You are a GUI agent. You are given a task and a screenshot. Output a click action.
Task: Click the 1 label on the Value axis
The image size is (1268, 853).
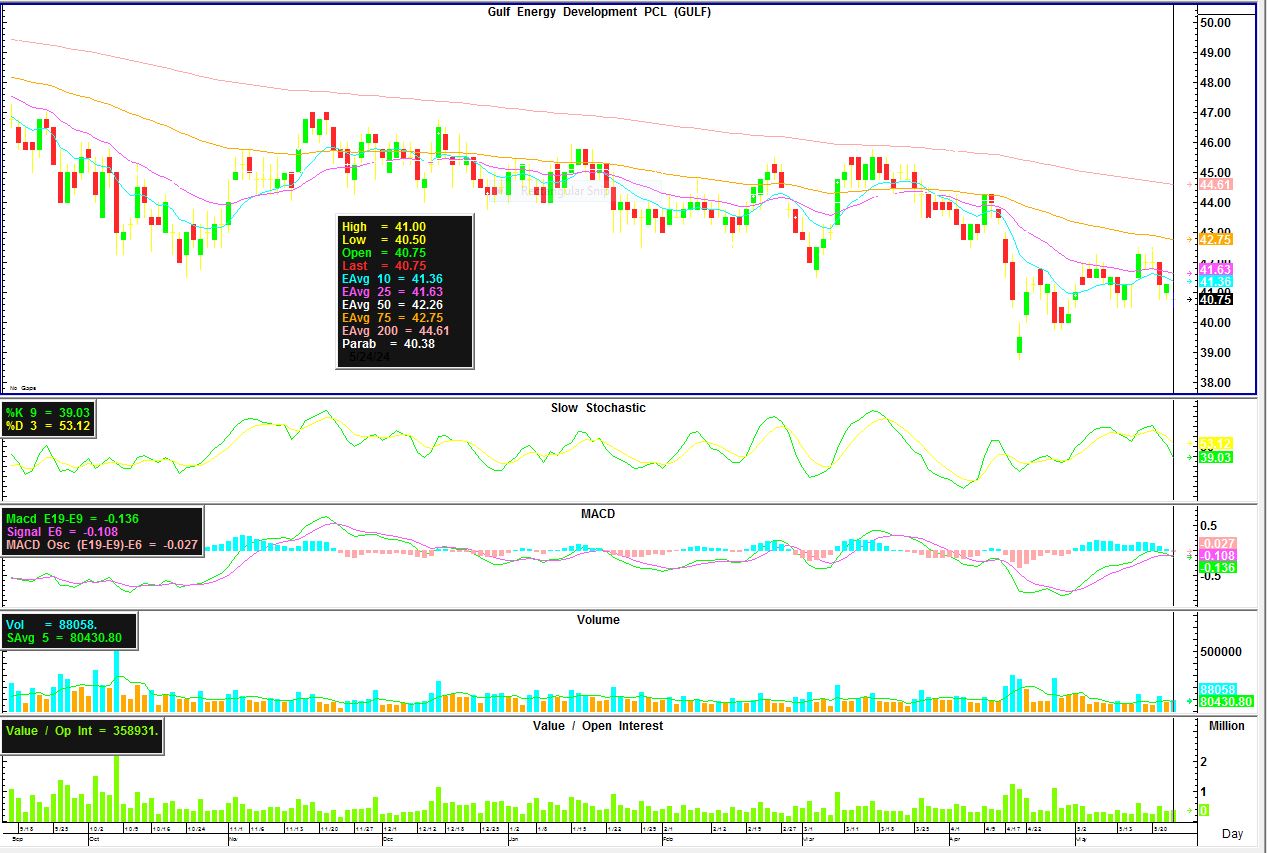click(1204, 792)
